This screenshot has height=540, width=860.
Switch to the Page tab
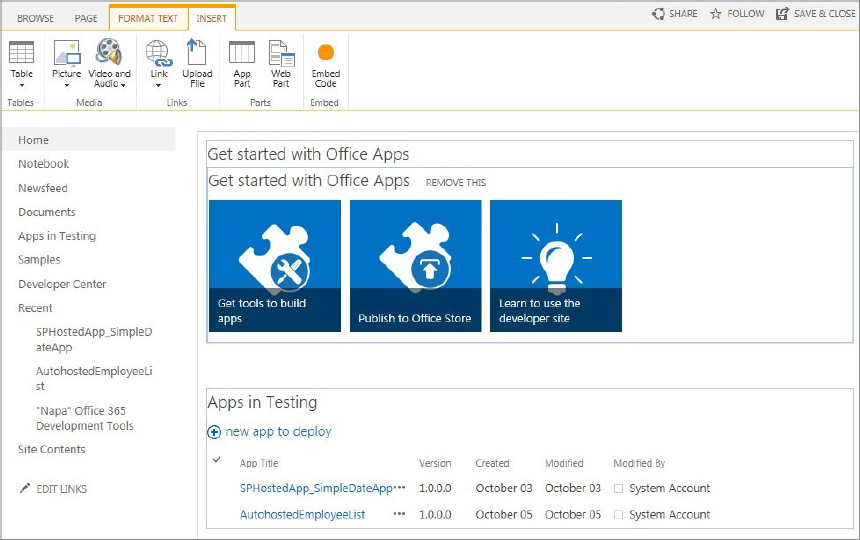point(86,19)
